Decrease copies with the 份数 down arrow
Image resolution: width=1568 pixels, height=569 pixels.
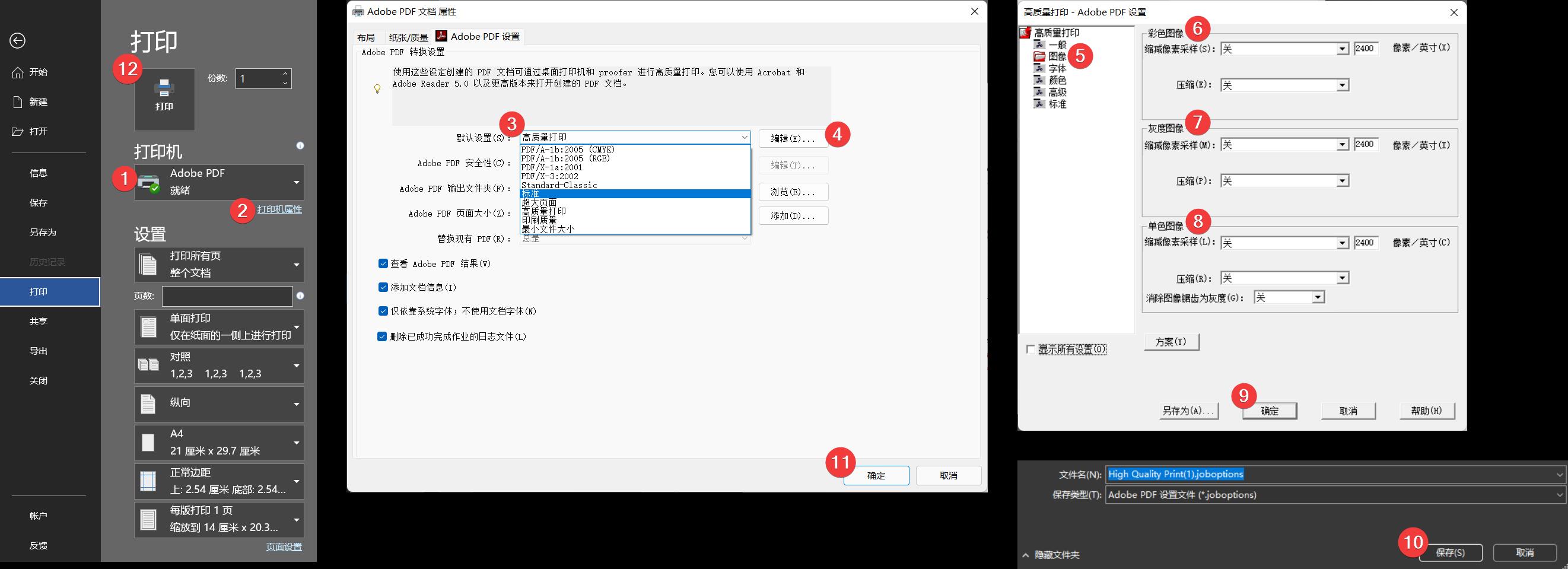click(x=285, y=82)
